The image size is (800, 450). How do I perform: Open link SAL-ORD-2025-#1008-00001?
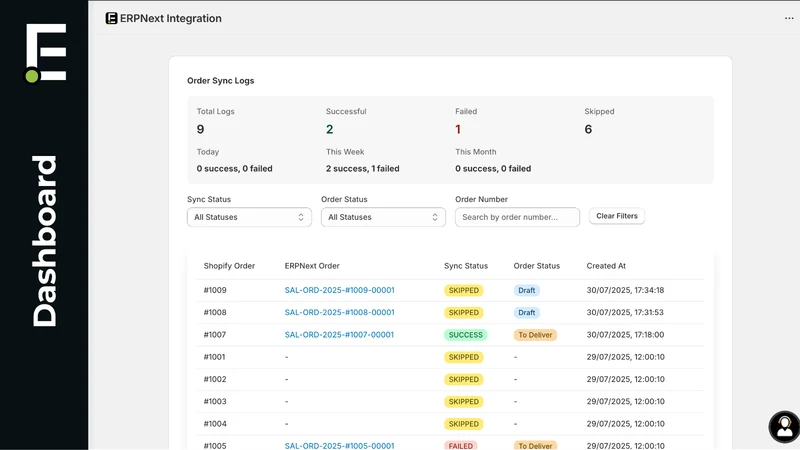click(339, 312)
